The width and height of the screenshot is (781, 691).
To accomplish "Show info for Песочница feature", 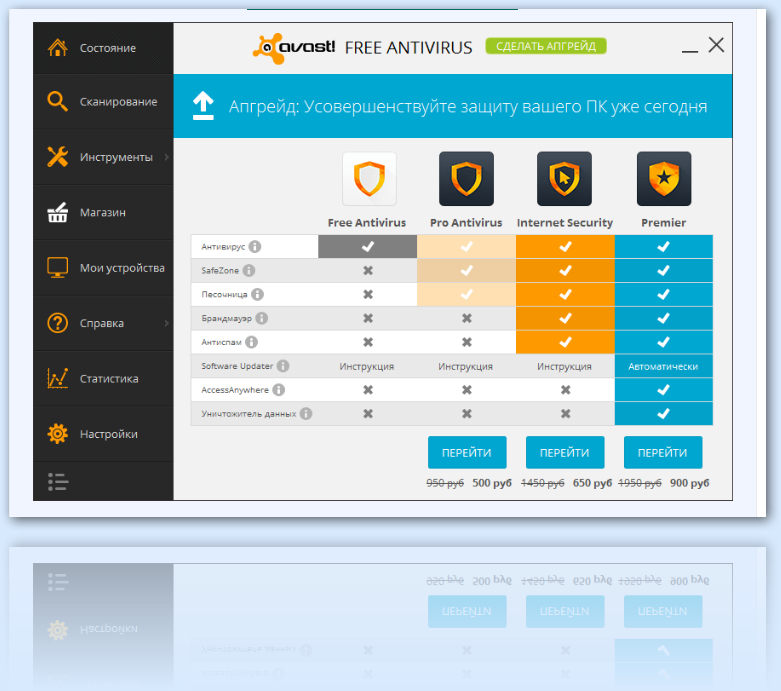I will tap(257, 294).
